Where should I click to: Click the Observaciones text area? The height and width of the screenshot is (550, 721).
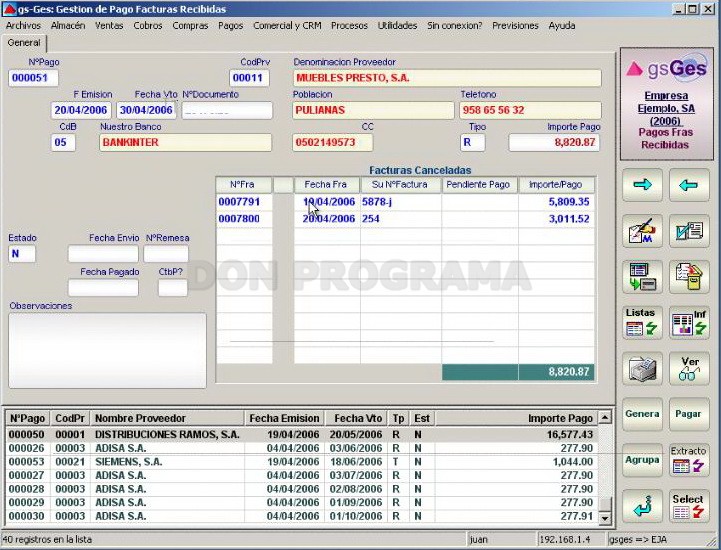(x=107, y=350)
